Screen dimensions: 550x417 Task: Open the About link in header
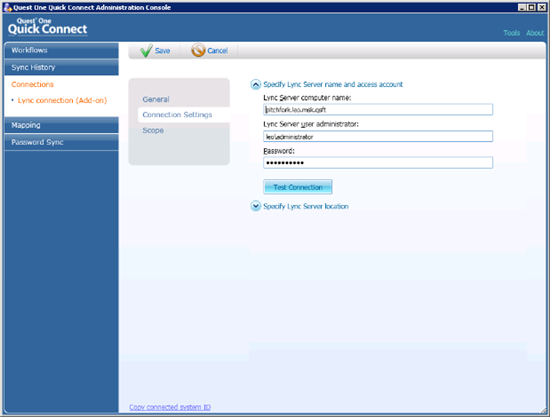pyautogui.click(x=535, y=33)
